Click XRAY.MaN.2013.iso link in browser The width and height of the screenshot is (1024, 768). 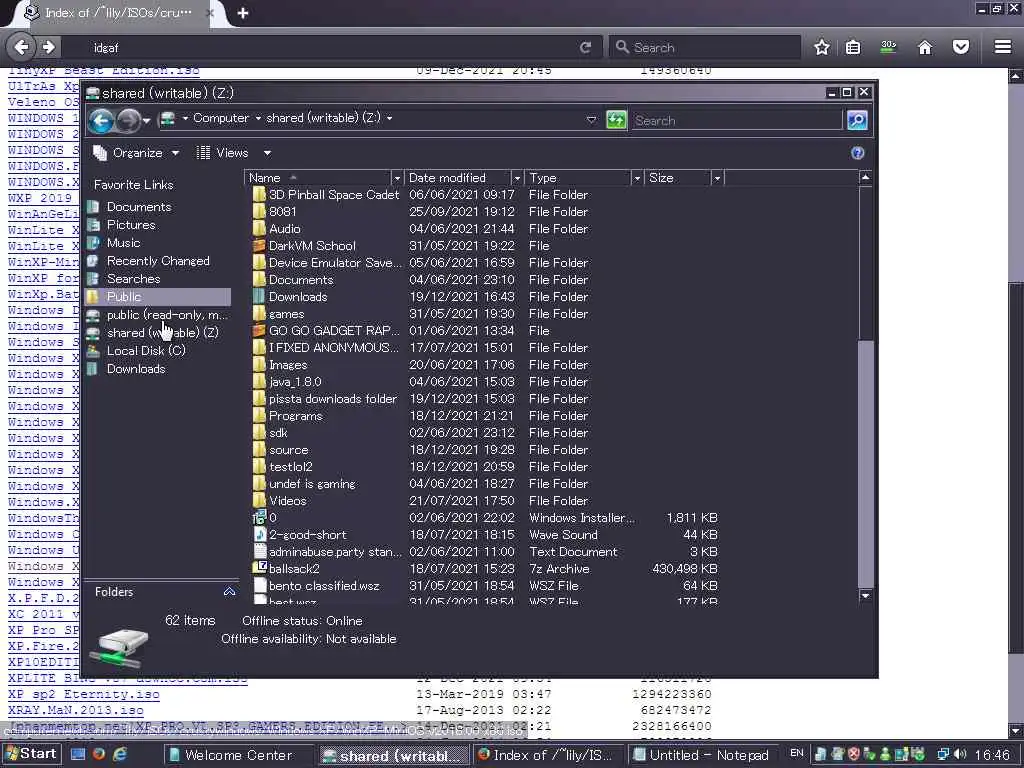point(76,710)
